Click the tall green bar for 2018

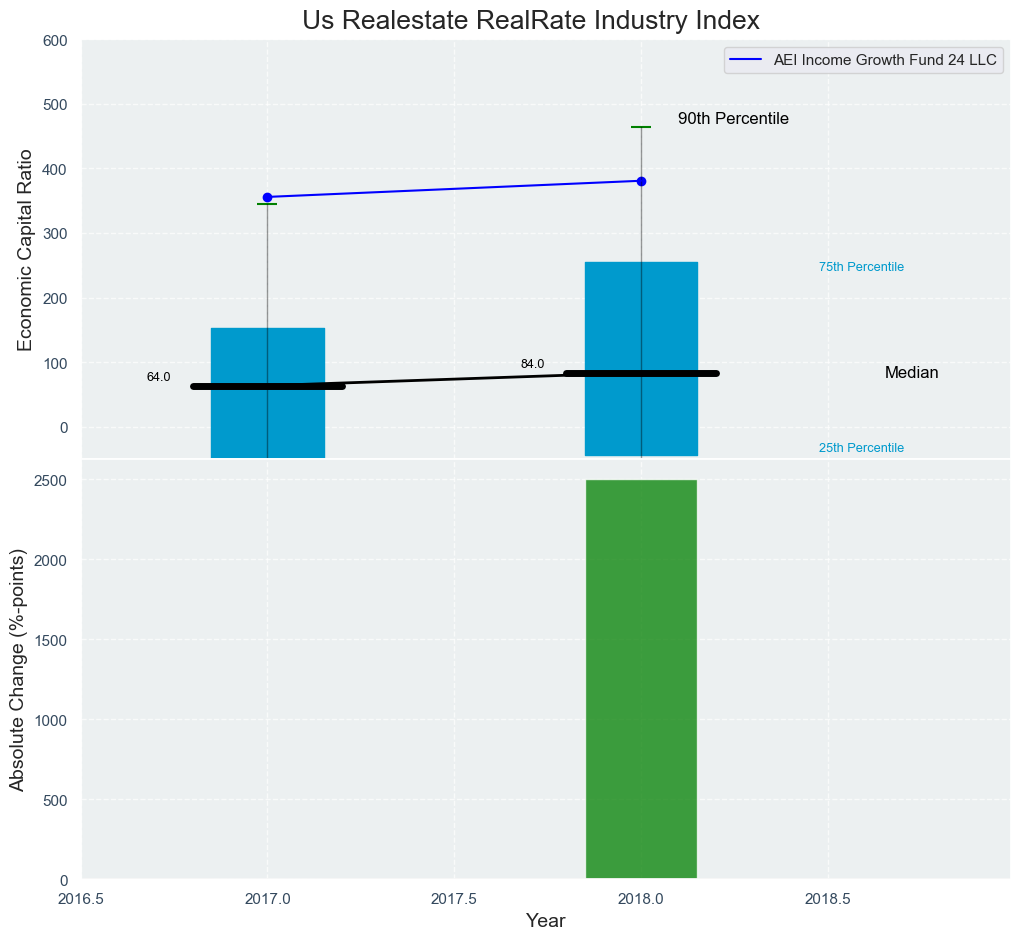point(641,680)
